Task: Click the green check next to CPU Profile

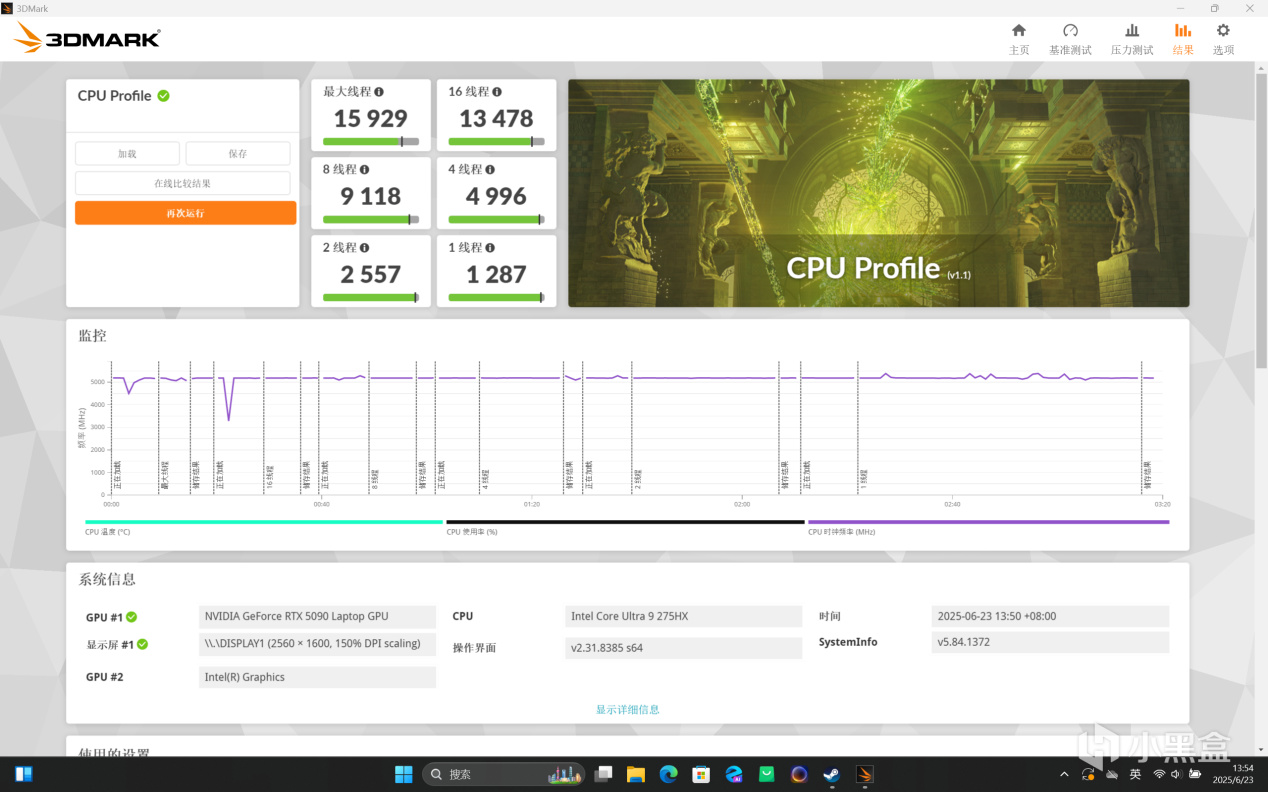Action: [163, 96]
